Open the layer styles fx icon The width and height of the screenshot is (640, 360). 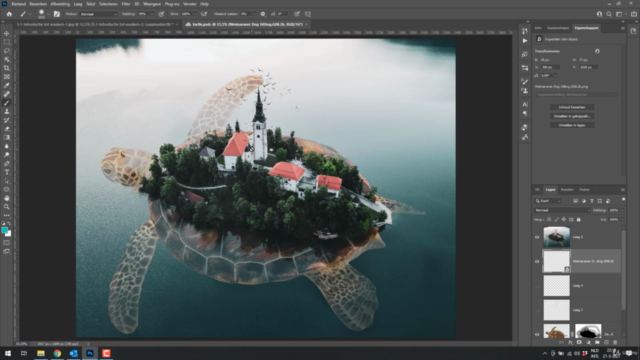point(570,342)
